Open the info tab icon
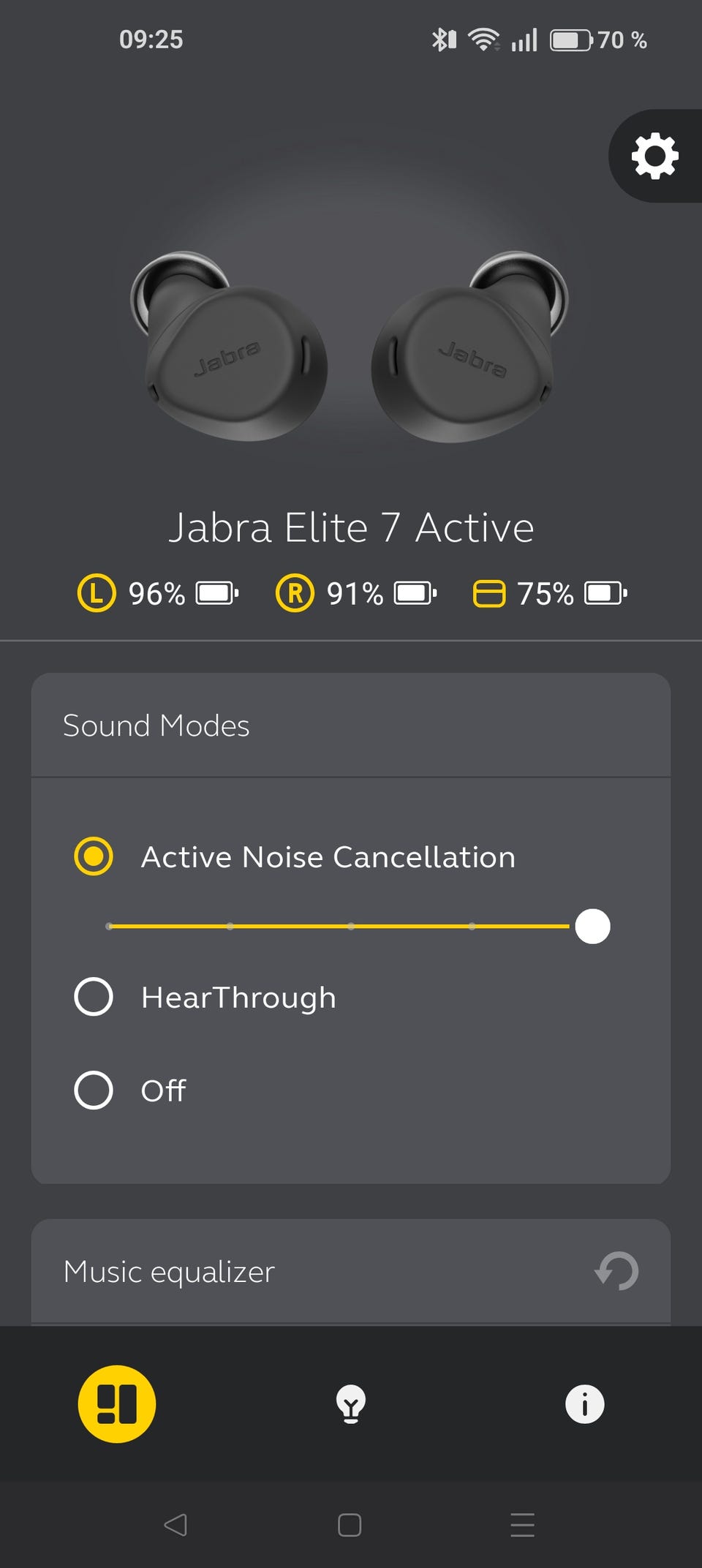The width and height of the screenshot is (702, 1568). (x=585, y=1404)
